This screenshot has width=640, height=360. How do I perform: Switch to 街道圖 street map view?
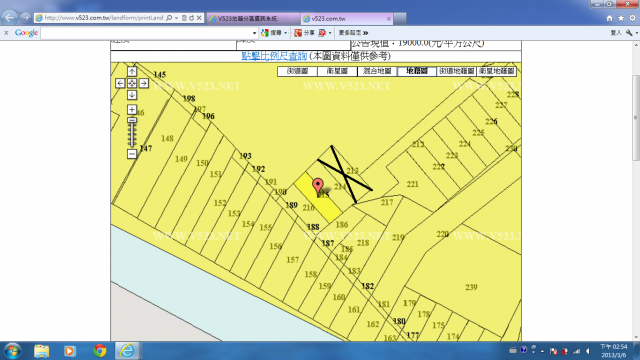[x=297, y=71]
